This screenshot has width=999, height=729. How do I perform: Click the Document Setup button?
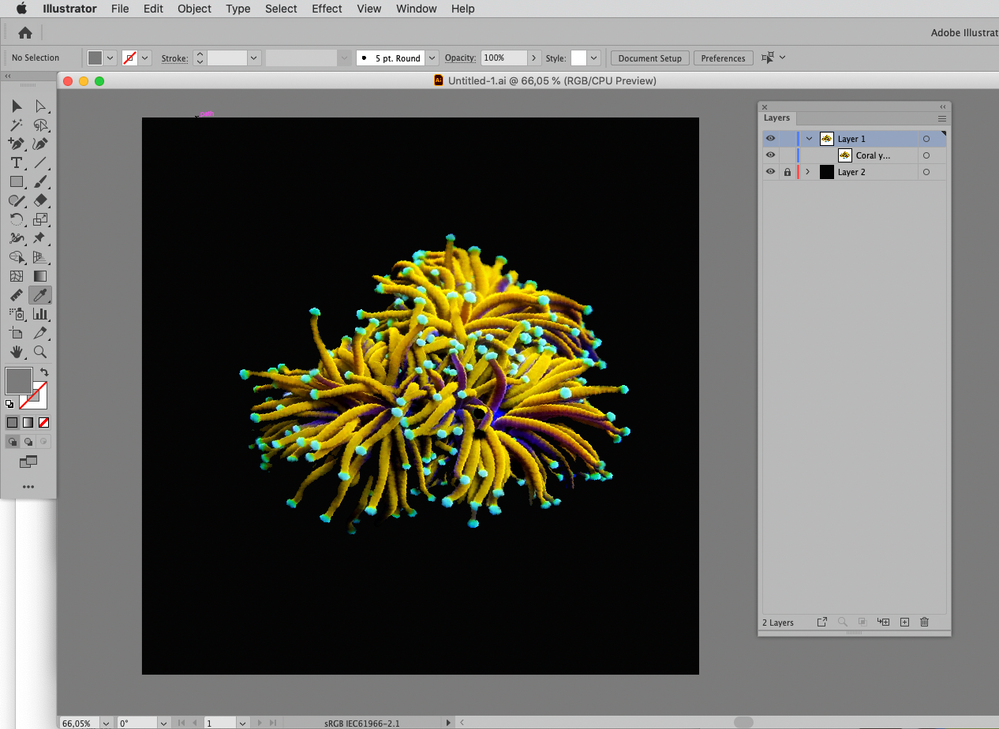click(x=650, y=58)
